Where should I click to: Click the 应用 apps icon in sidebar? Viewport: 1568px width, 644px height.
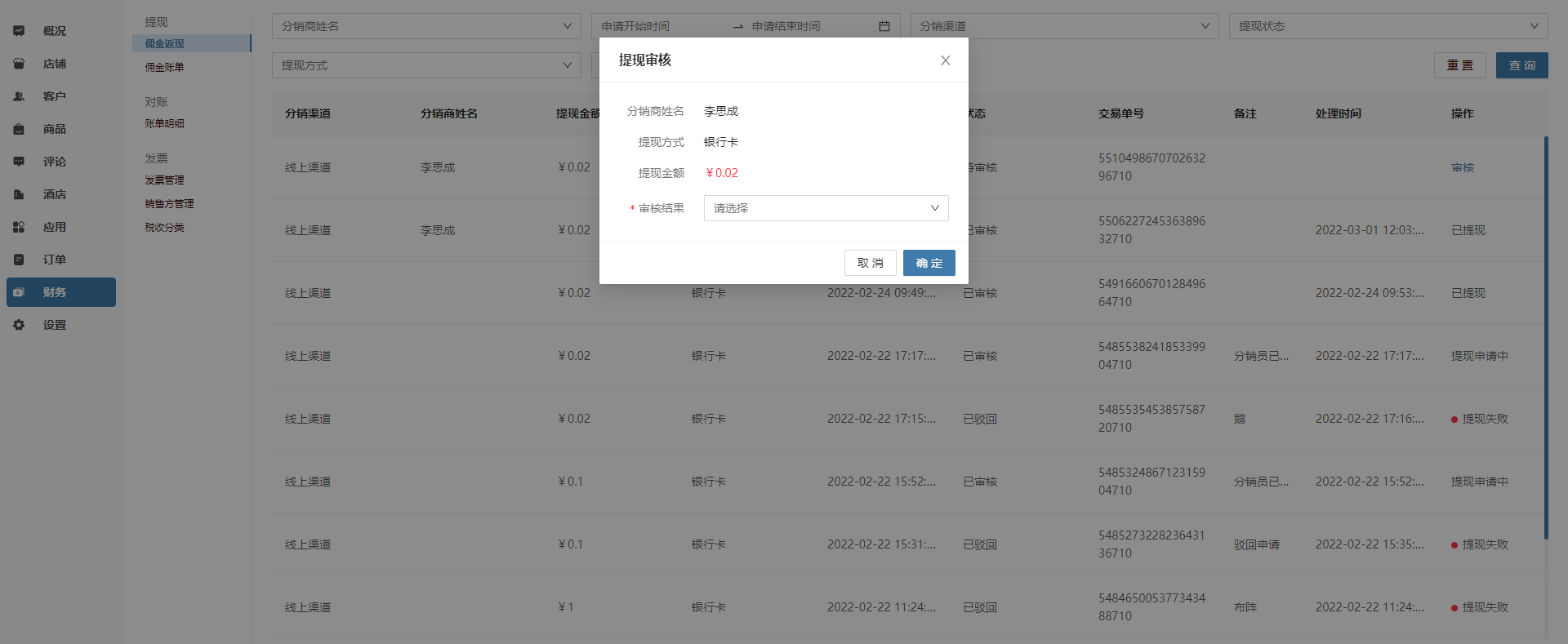point(19,227)
